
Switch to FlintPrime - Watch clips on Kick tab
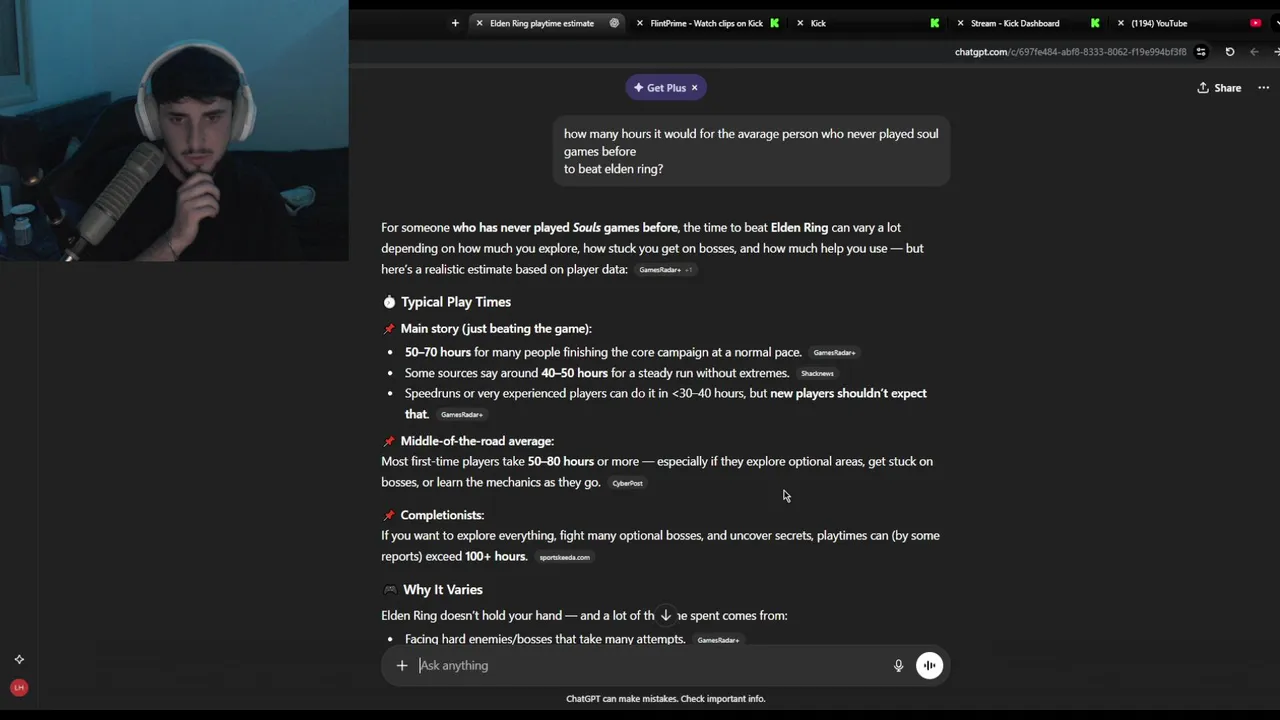706,23
